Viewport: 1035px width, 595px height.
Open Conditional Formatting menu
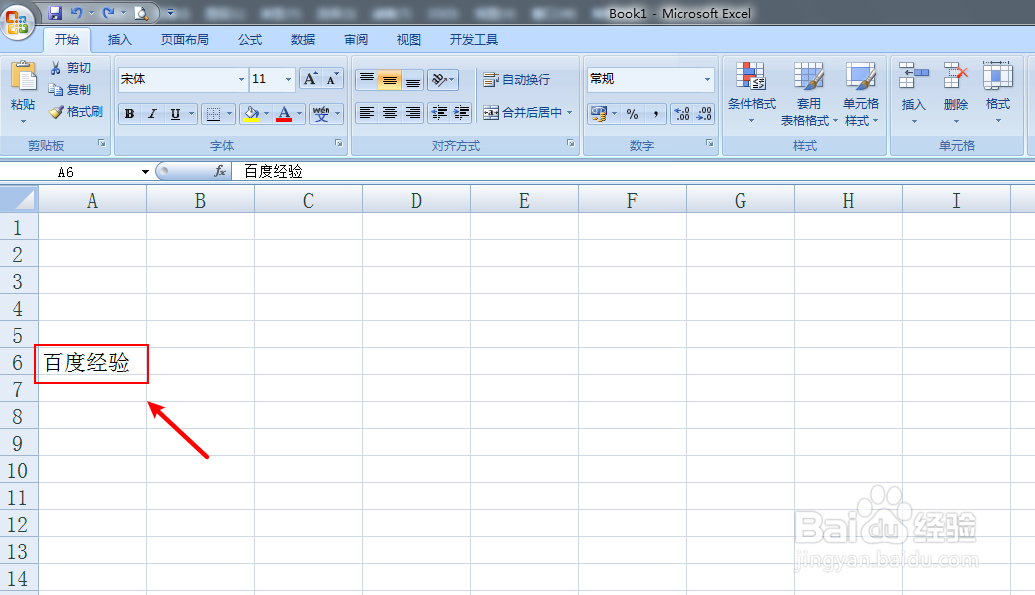[751, 93]
